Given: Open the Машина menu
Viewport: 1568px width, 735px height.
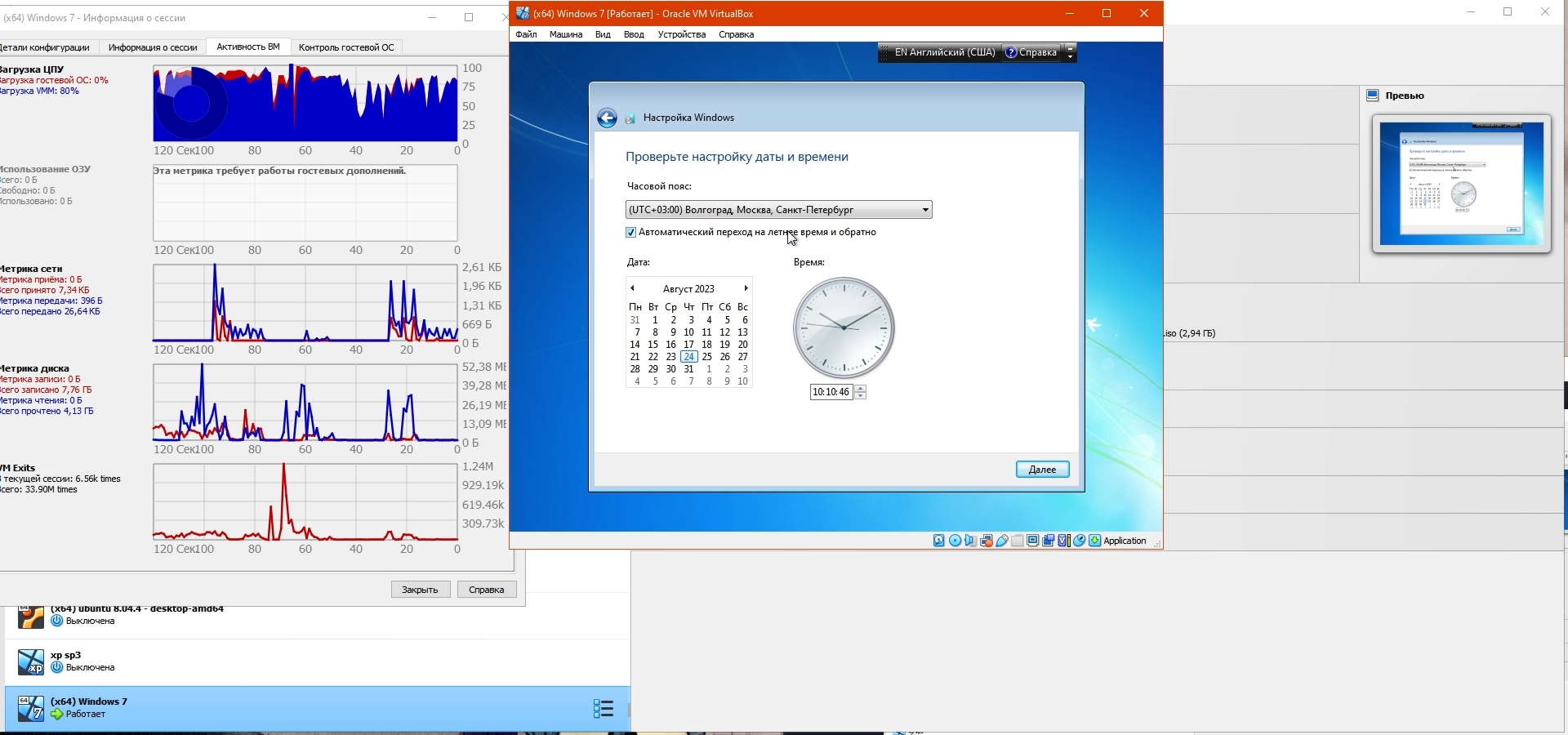Looking at the screenshot, I should point(566,34).
